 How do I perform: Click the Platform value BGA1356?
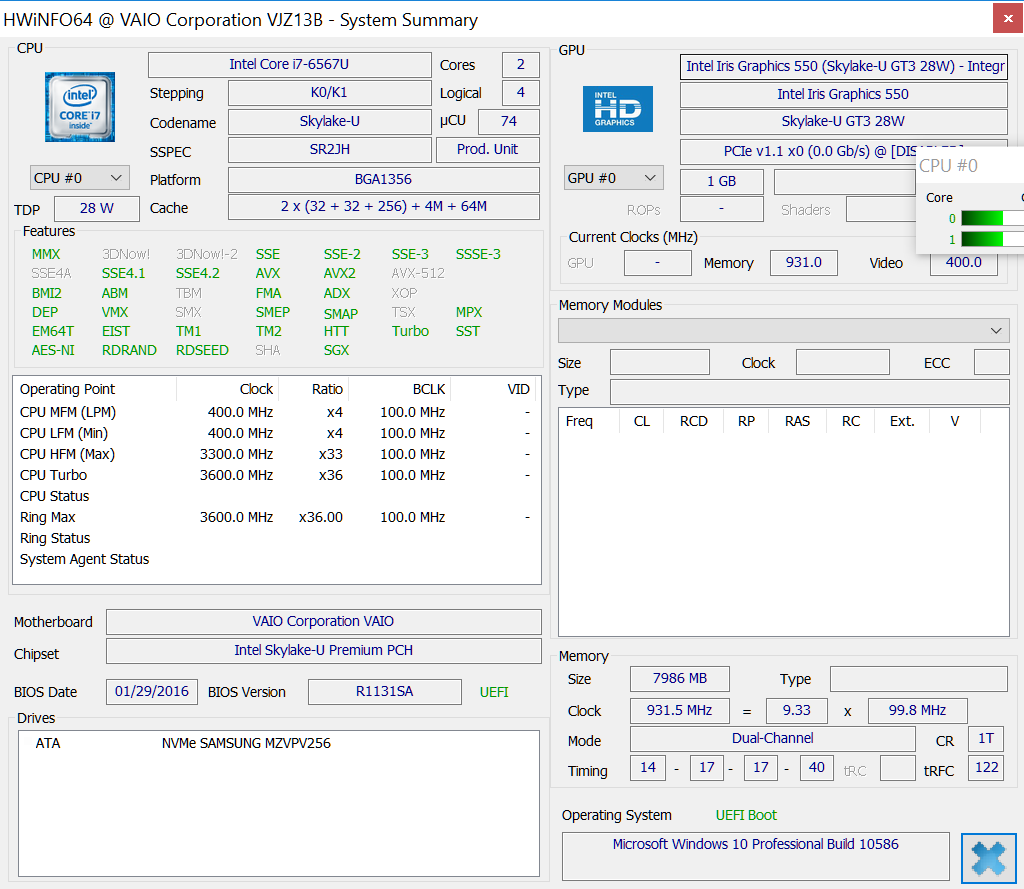tap(383, 180)
